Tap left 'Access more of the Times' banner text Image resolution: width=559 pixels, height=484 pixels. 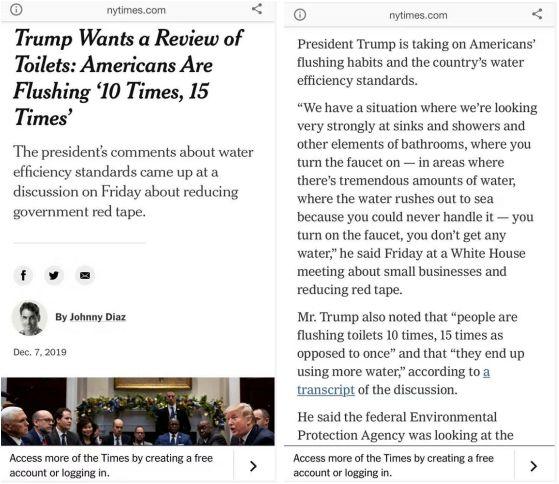111,465
